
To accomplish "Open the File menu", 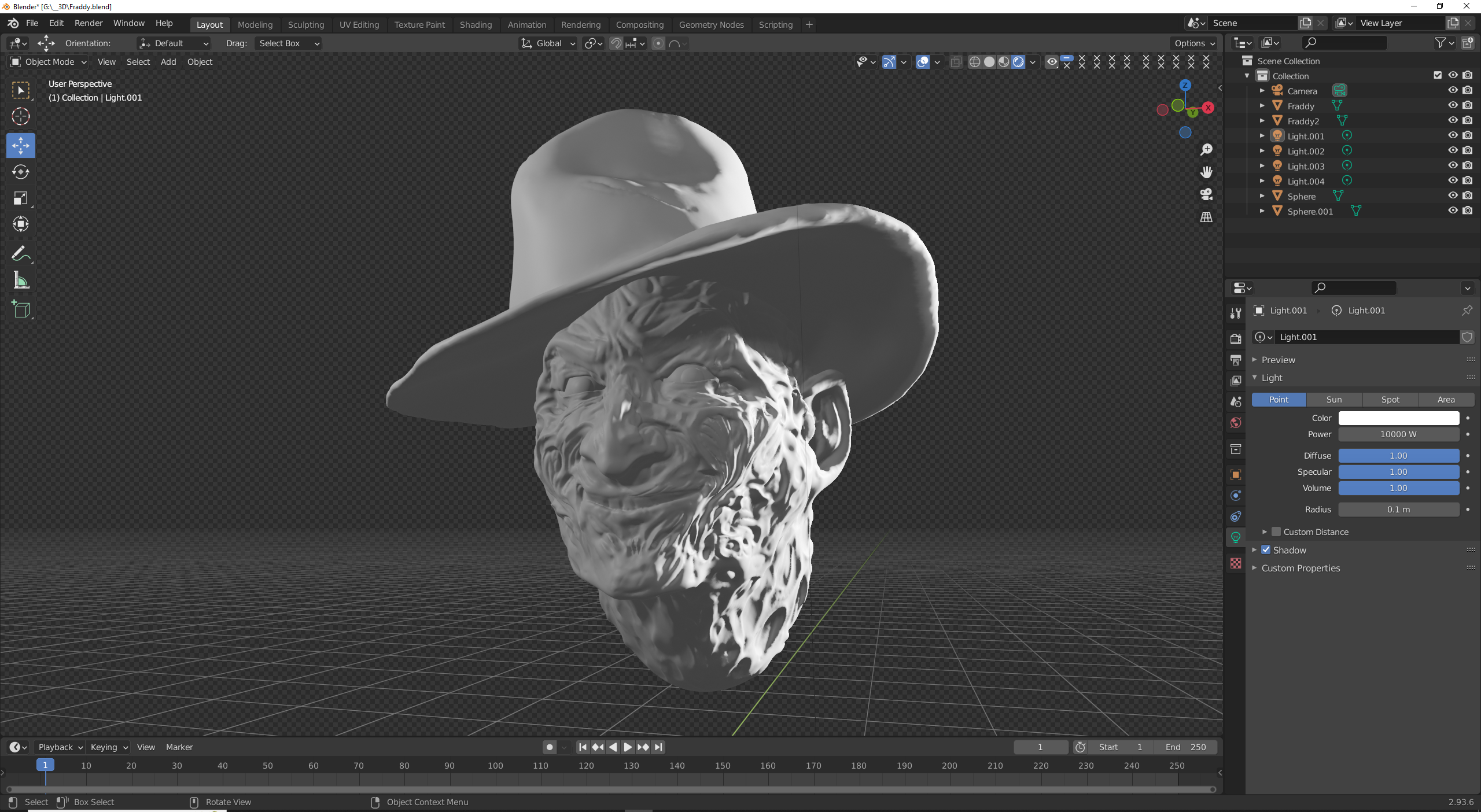I will click(x=32, y=23).
